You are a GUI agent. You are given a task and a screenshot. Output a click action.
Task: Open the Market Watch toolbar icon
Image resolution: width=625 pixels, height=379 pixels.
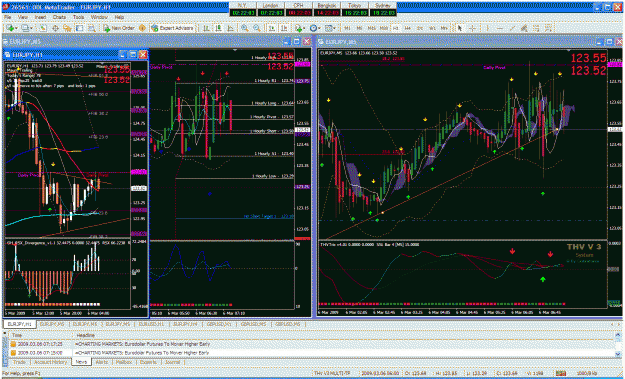pyautogui.click(x=43, y=28)
